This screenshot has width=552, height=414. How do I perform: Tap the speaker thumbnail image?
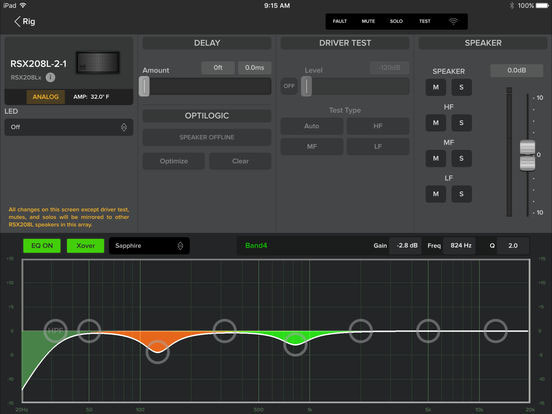98,63
